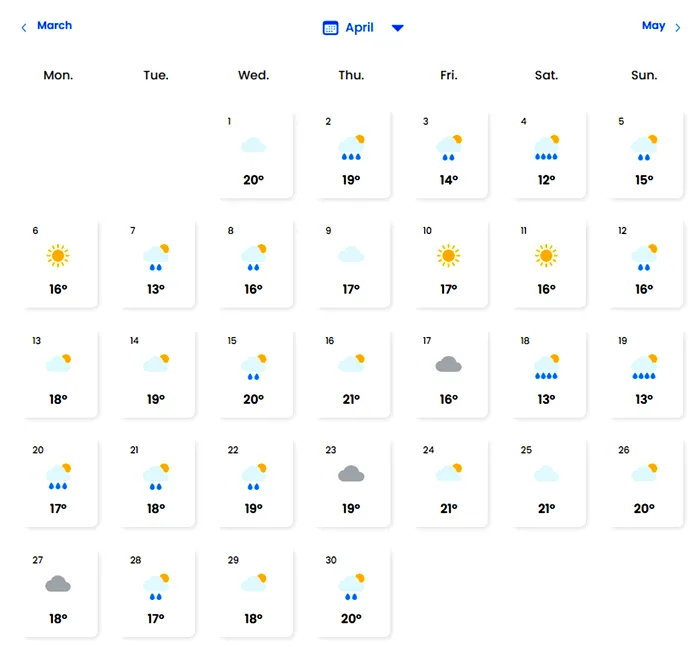
Task: Click the sun icon on April 11
Action: 545,256
